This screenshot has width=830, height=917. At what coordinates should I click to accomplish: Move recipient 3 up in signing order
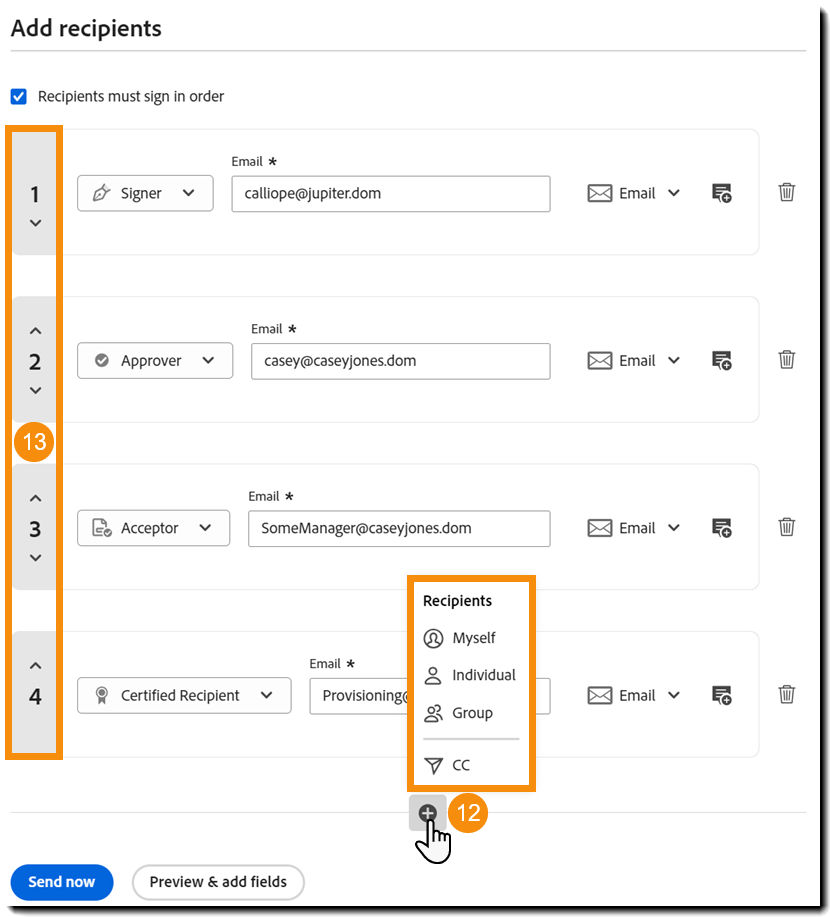point(34,496)
